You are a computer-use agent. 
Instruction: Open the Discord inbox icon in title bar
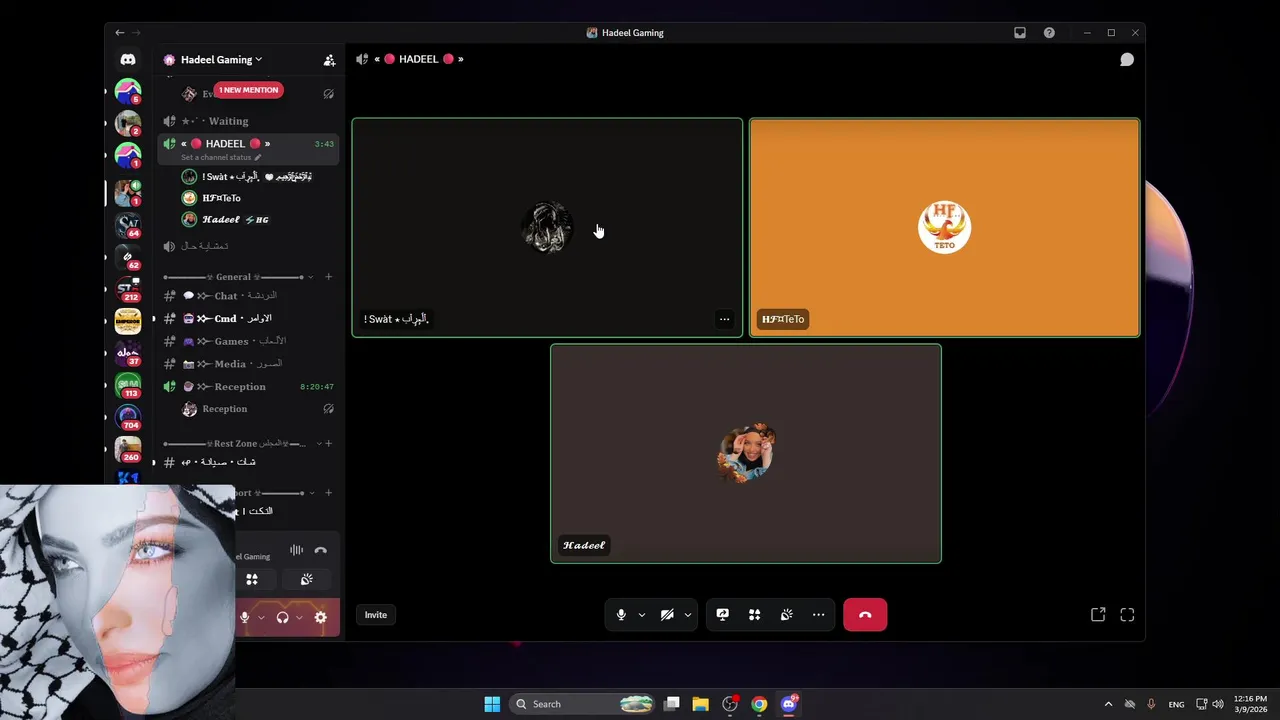[1020, 33]
